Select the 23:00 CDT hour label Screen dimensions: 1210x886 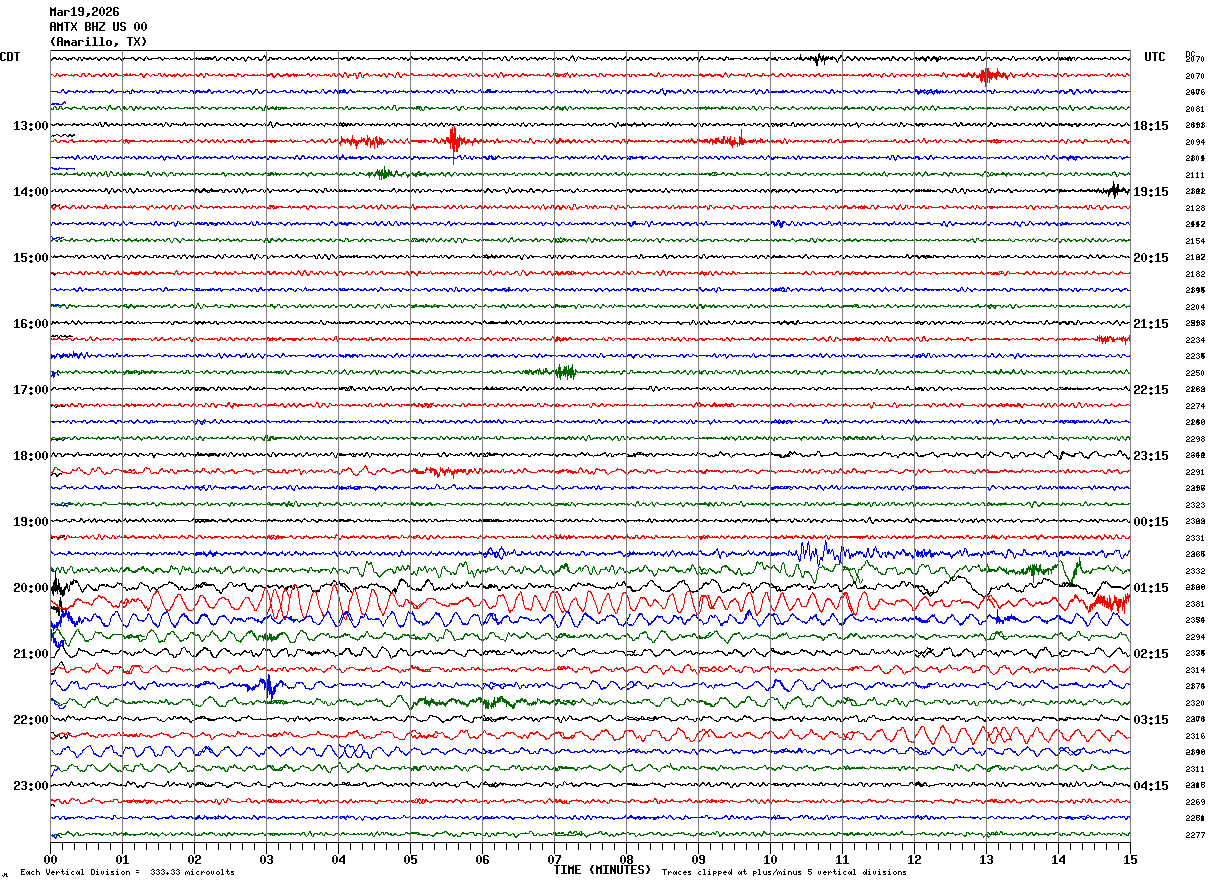(30, 786)
